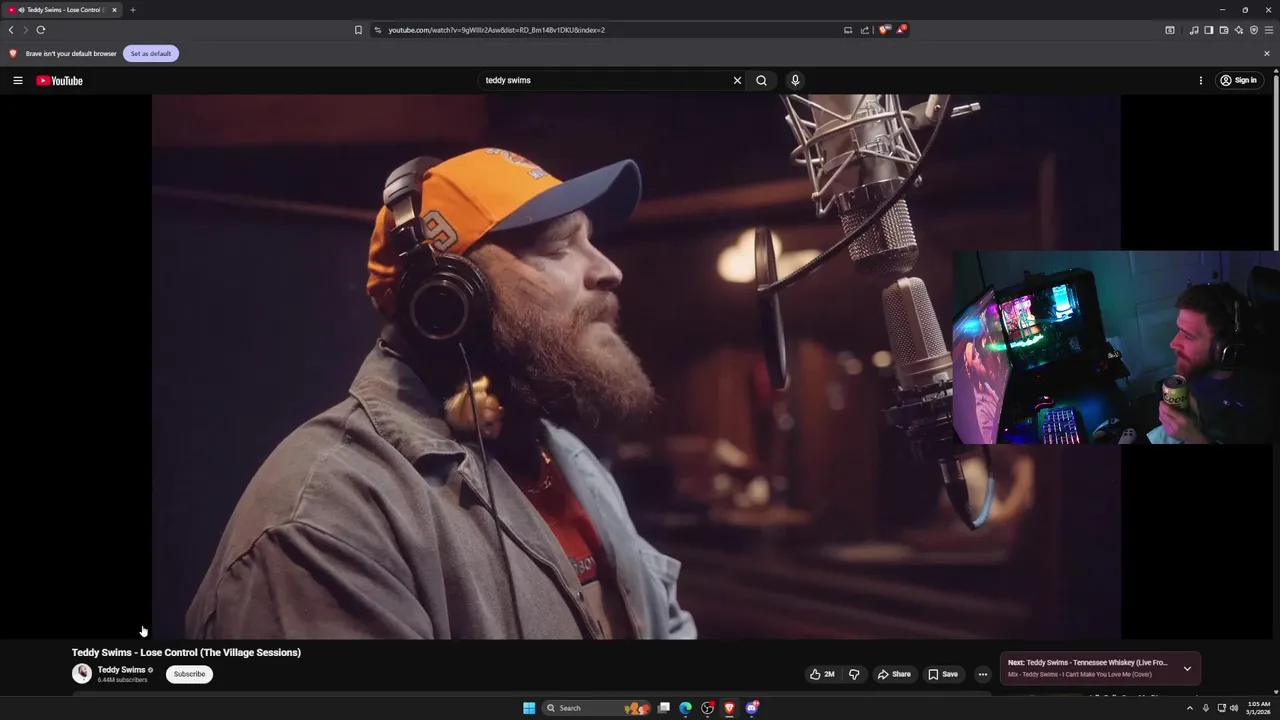This screenshot has height=720, width=1280.
Task: Open Brave browser taskbar icon
Action: click(730, 708)
